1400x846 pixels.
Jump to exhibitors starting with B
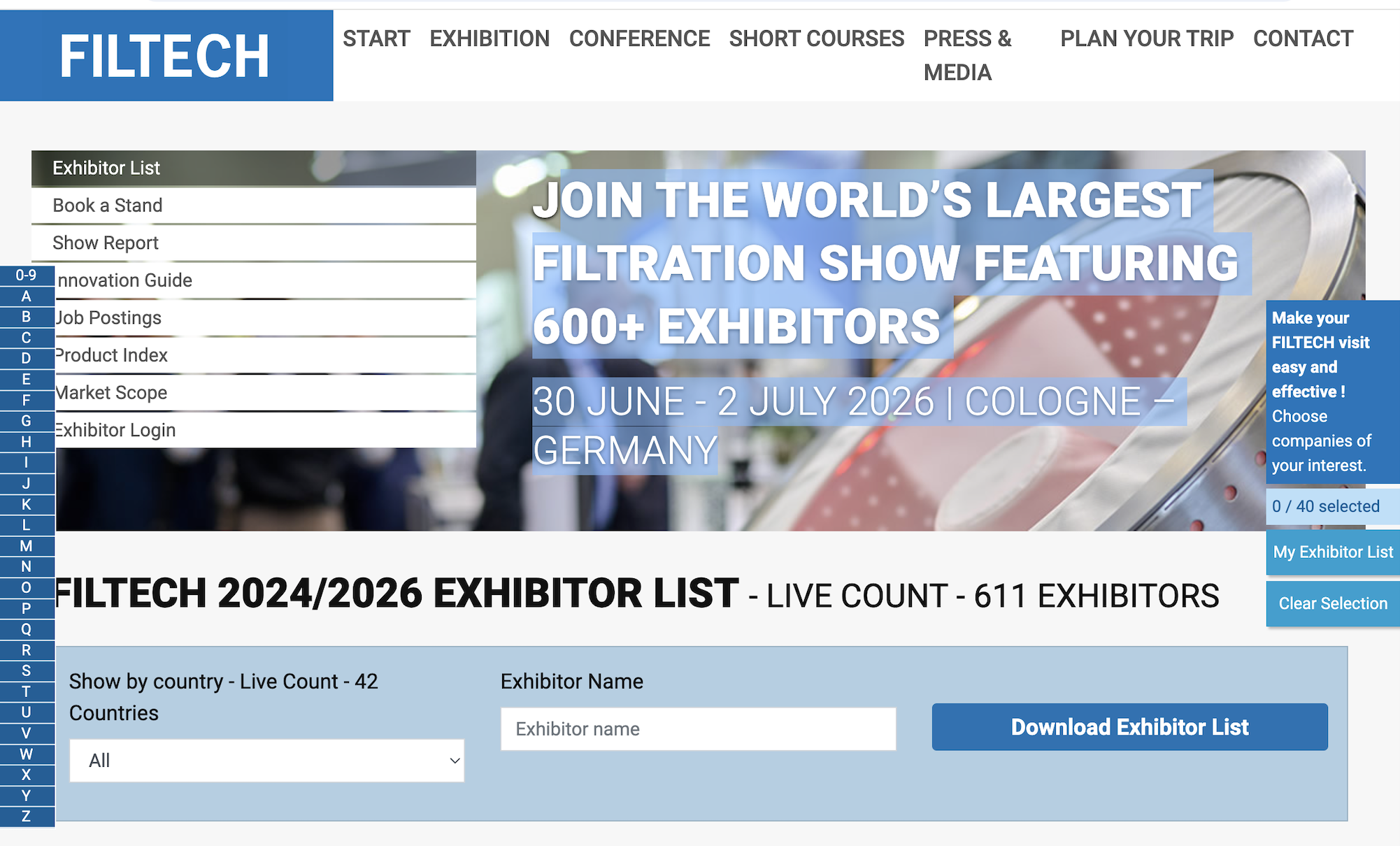27,317
